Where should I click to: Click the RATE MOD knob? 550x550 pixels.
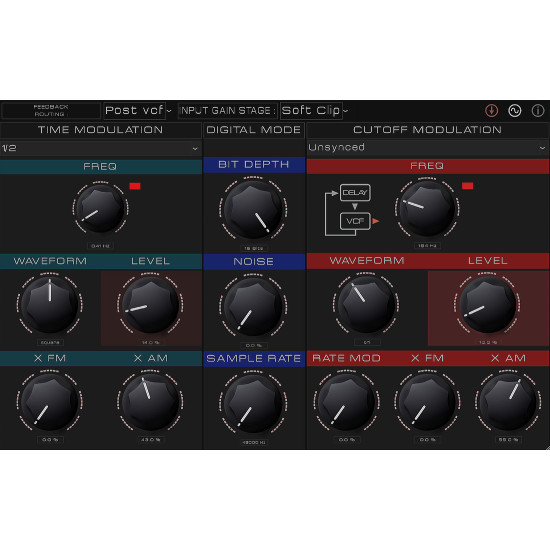[x=347, y=402]
